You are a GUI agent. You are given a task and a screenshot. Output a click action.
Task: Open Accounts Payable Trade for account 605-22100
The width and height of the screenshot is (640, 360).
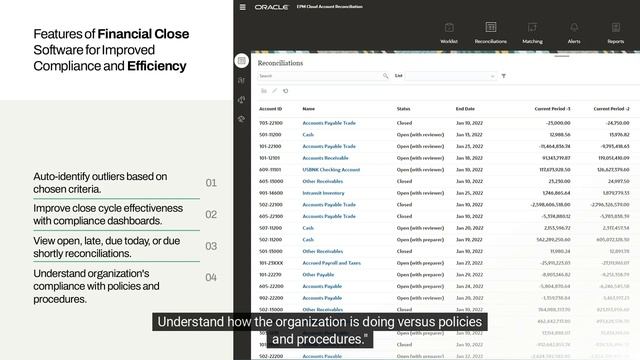(329, 216)
